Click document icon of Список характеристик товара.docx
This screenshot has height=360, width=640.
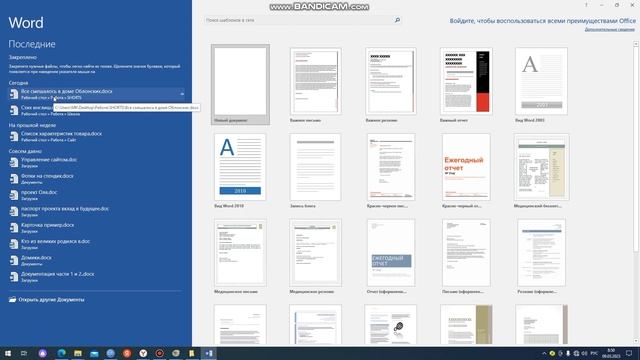pyautogui.click(x=14, y=136)
